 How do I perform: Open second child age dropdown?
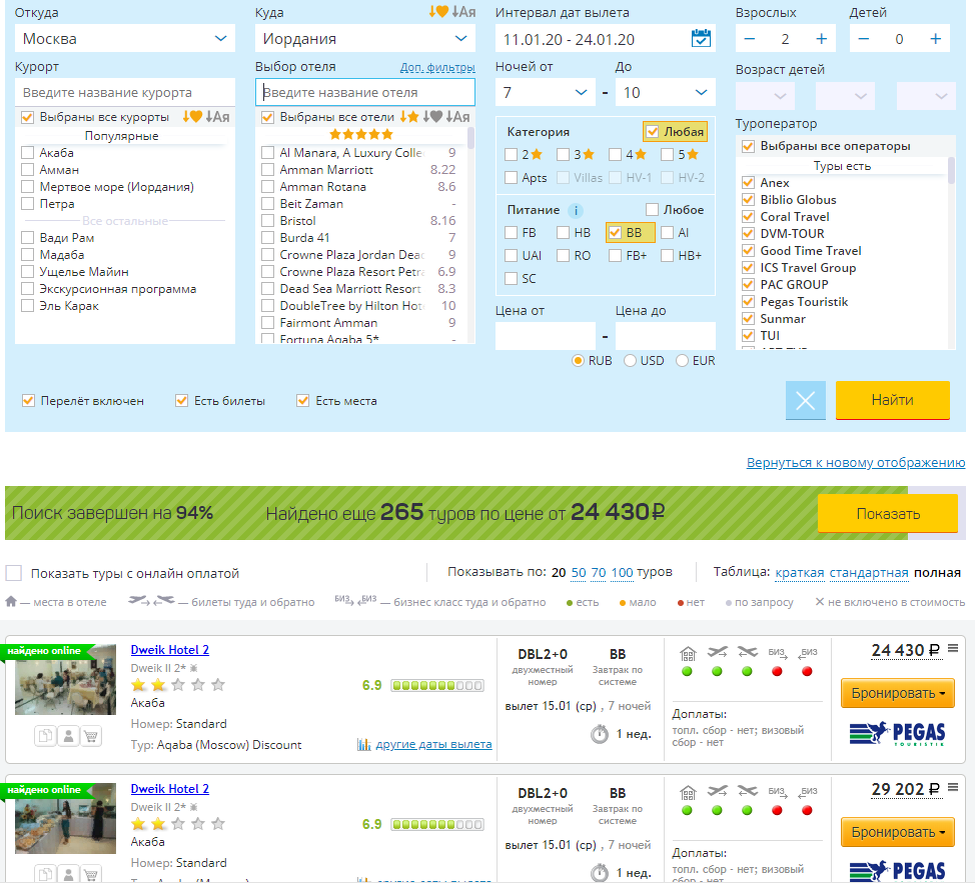point(845,96)
